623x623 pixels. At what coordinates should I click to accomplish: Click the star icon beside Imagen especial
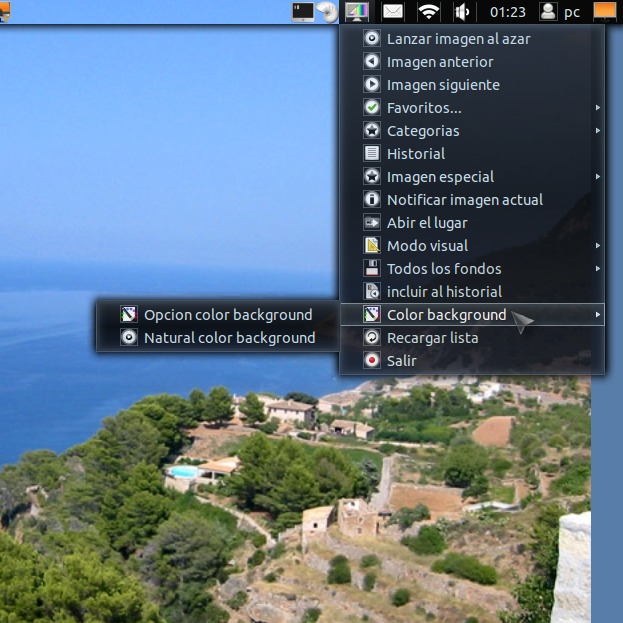pos(372,176)
